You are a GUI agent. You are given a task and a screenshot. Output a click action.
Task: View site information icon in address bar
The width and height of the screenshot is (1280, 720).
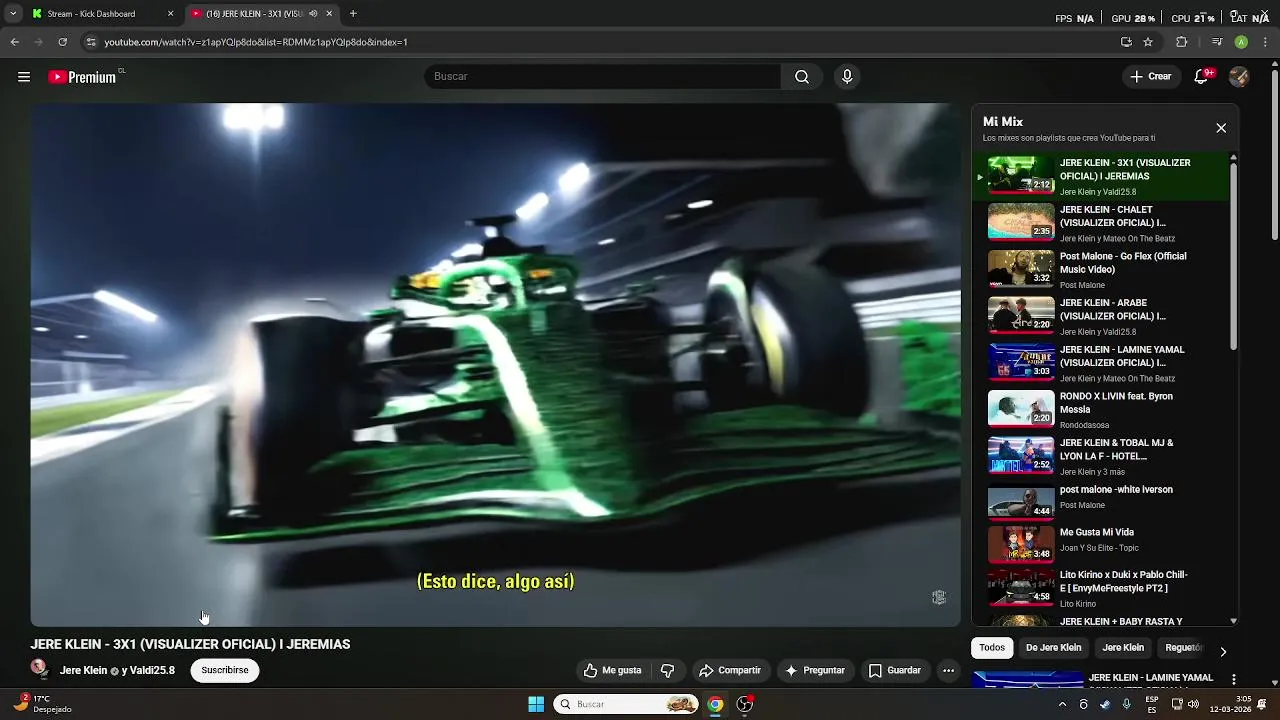(x=91, y=42)
